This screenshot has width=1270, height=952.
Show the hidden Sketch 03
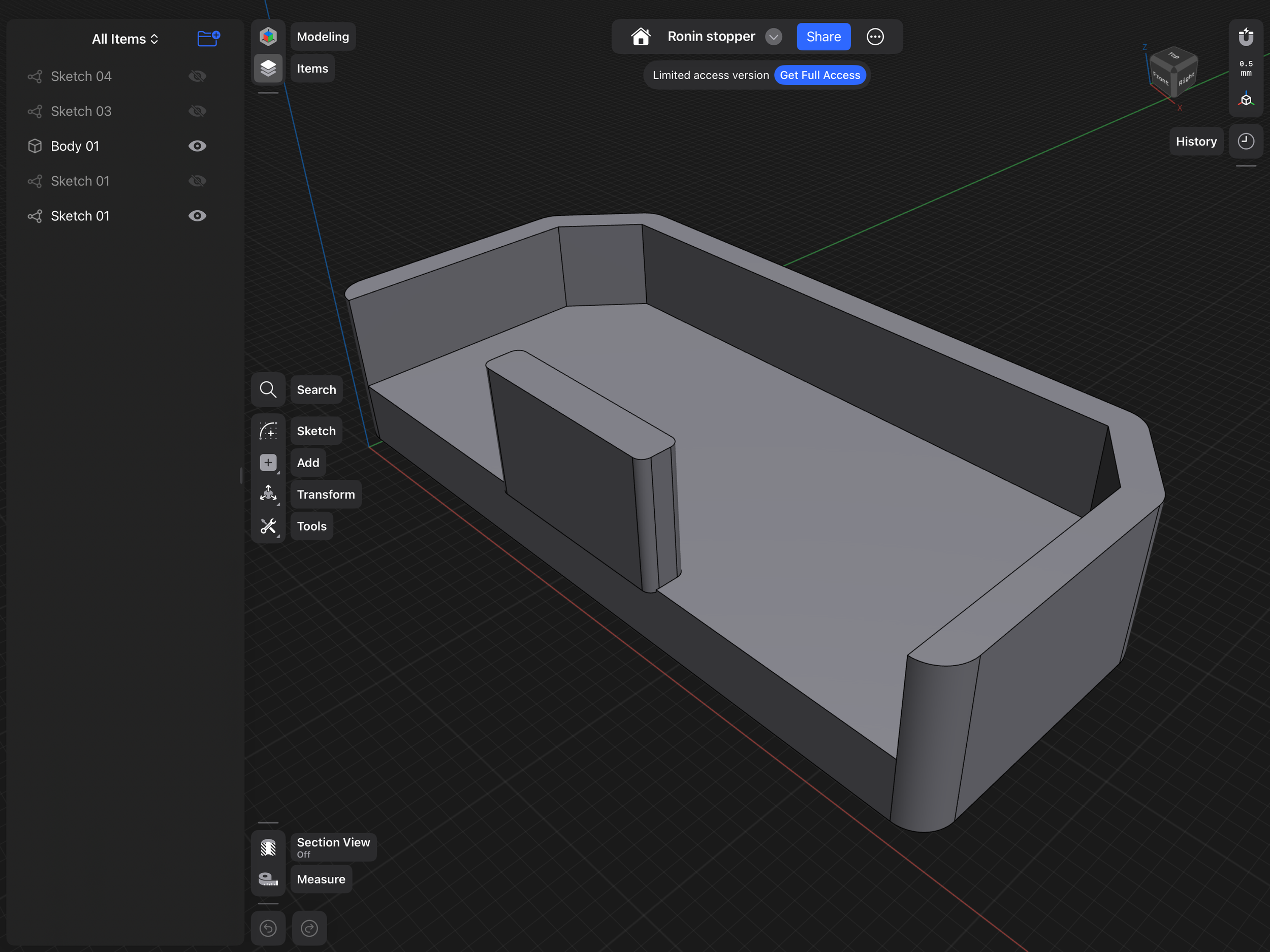(197, 111)
